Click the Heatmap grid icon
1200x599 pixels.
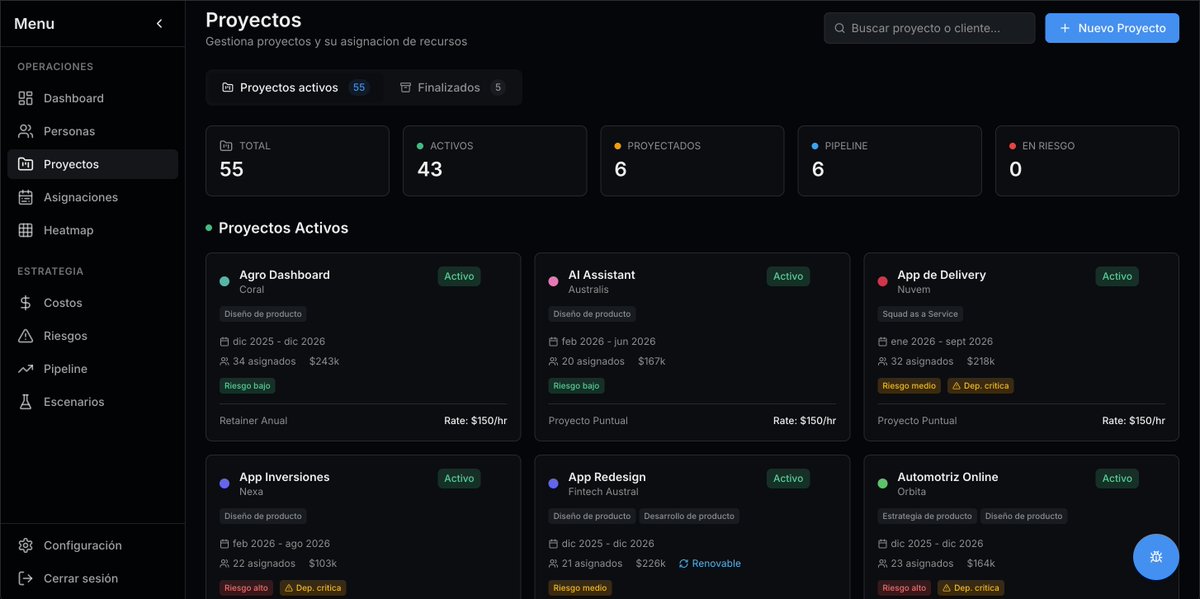pos(26,230)
